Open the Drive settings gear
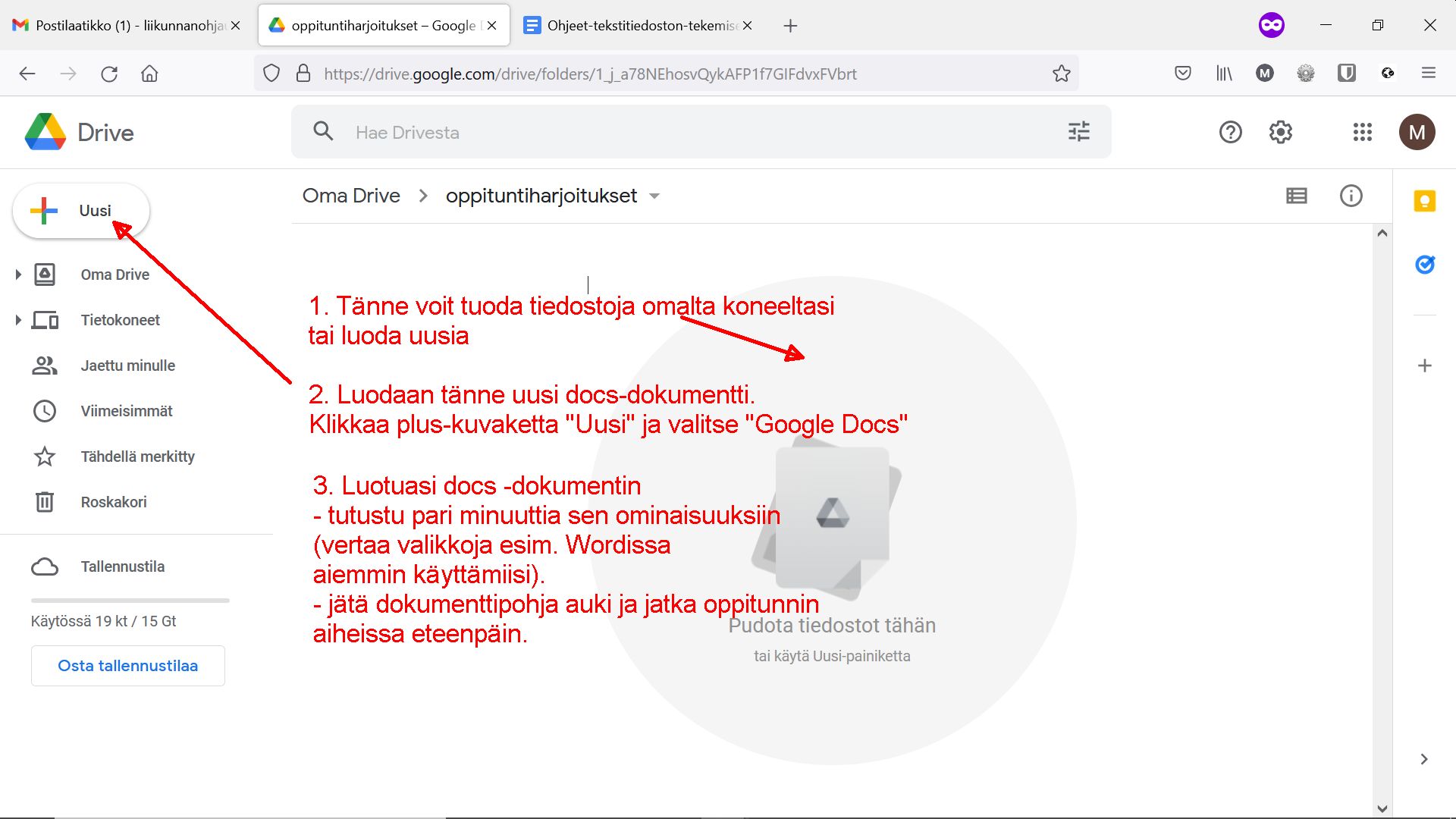1456x819 pixels. coord(1280,132)
